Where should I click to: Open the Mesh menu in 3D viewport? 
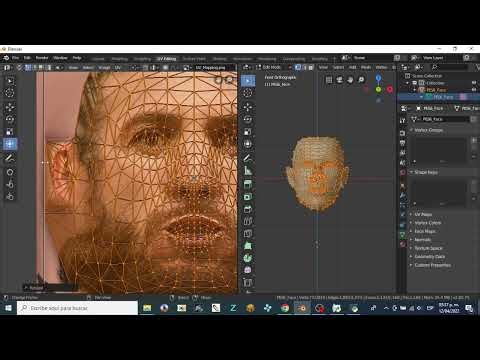(x=366, y=67)
